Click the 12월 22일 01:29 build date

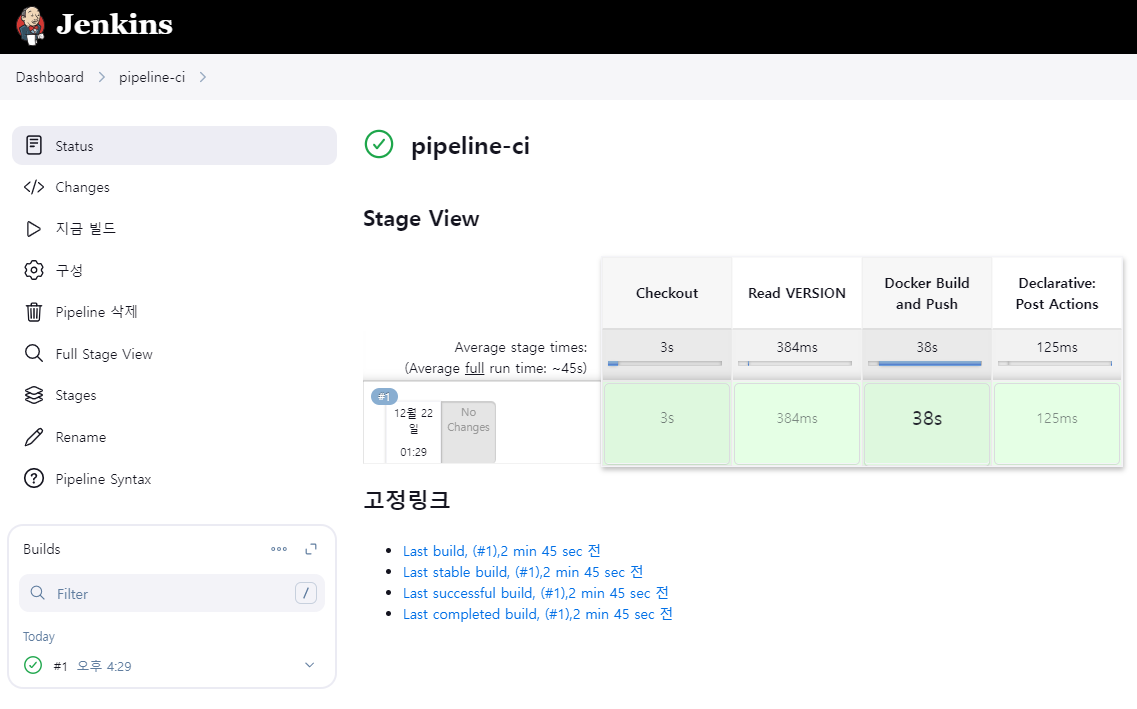[x=413, y=432]
